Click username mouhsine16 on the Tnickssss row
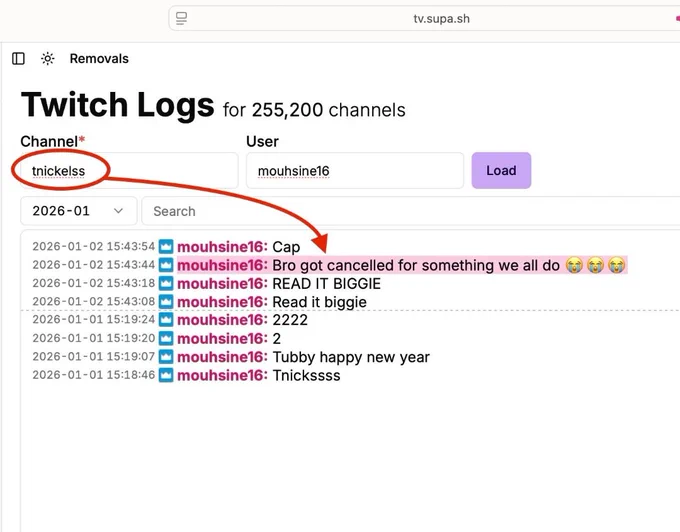The width and height of the screenshot is (680, 532). coord(222,375)
